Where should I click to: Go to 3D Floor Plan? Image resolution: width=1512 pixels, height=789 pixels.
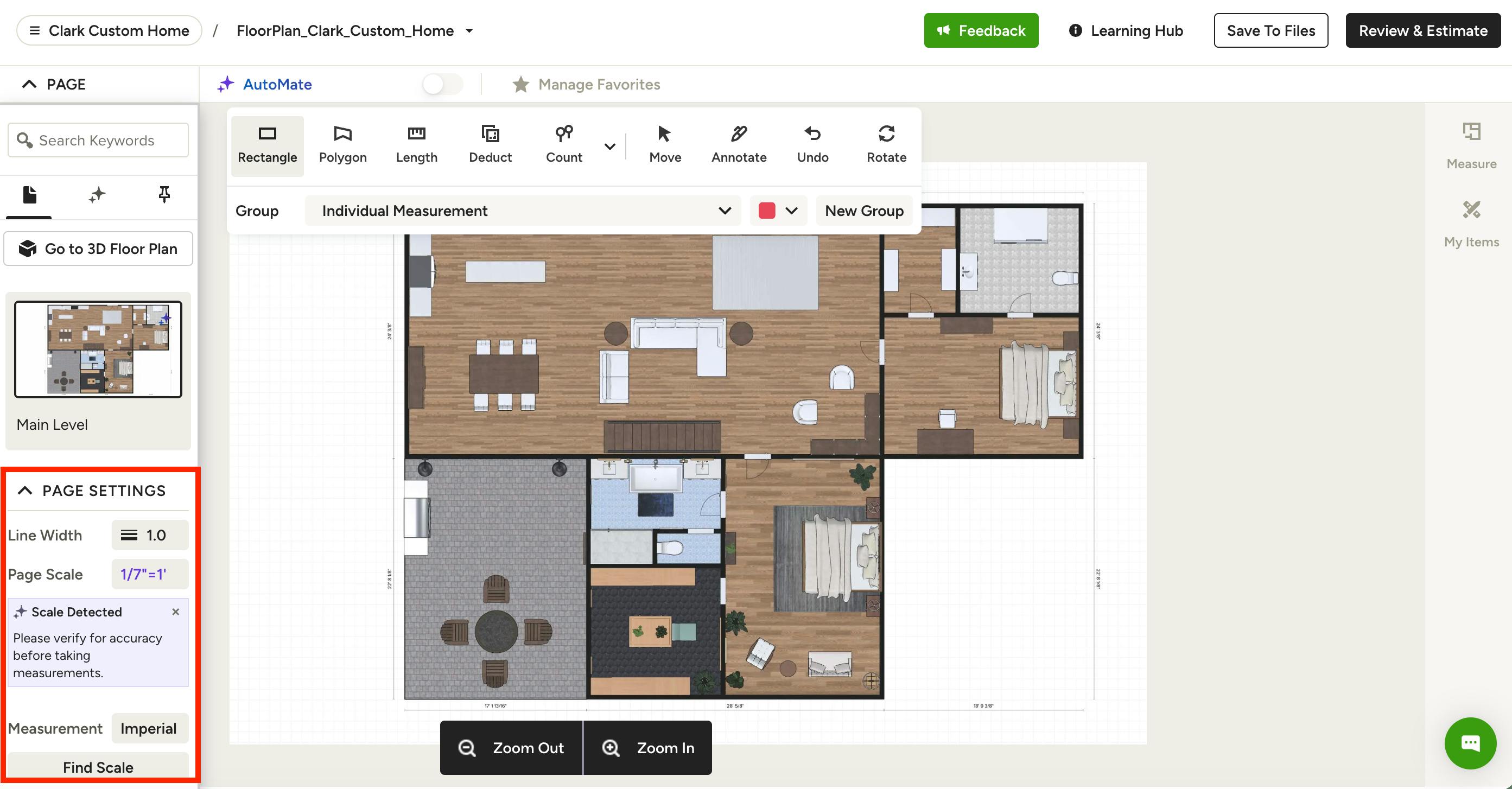[x=98, y=249]
